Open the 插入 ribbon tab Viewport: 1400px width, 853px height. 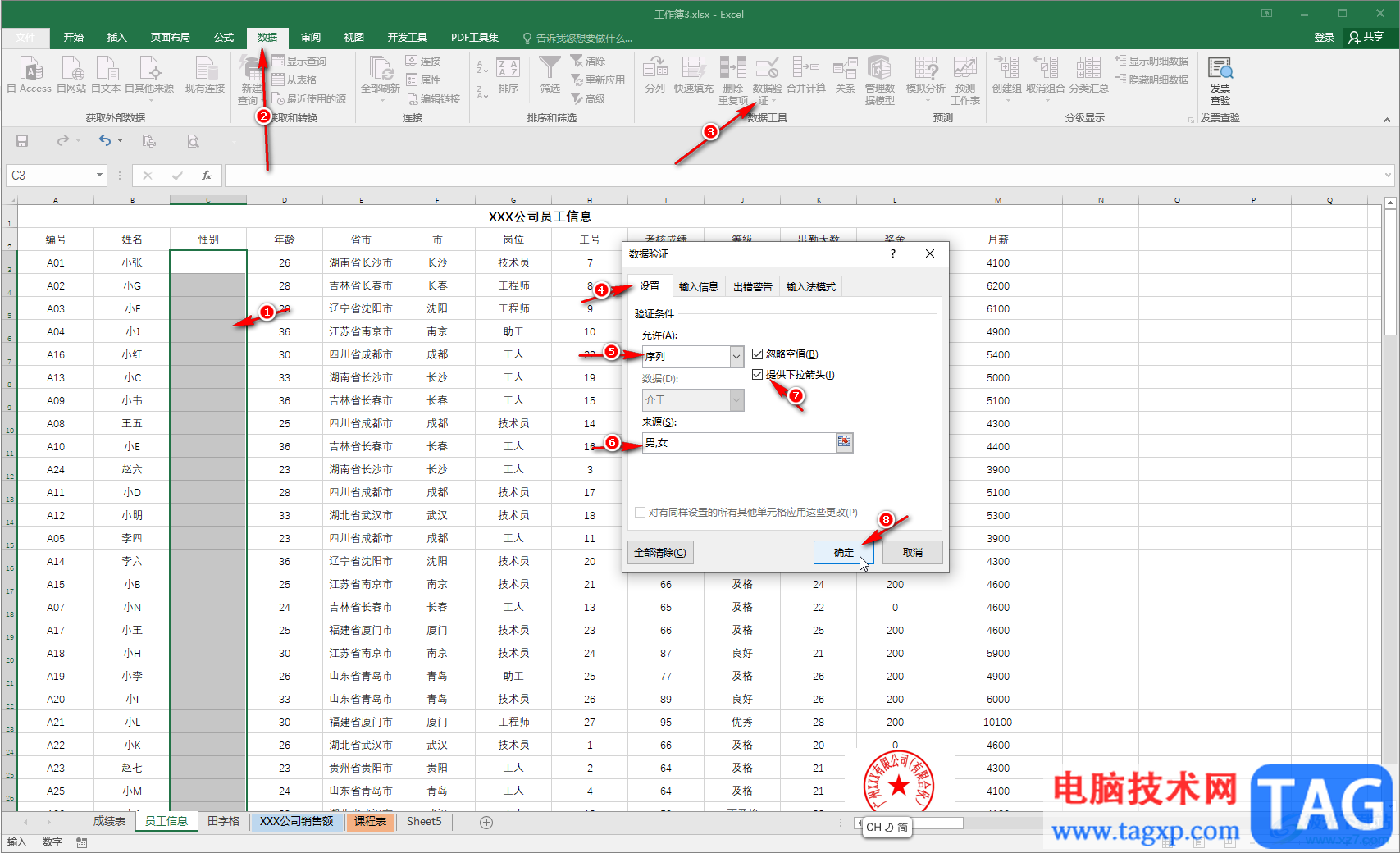pyautogui.click(x=117, y=38)
